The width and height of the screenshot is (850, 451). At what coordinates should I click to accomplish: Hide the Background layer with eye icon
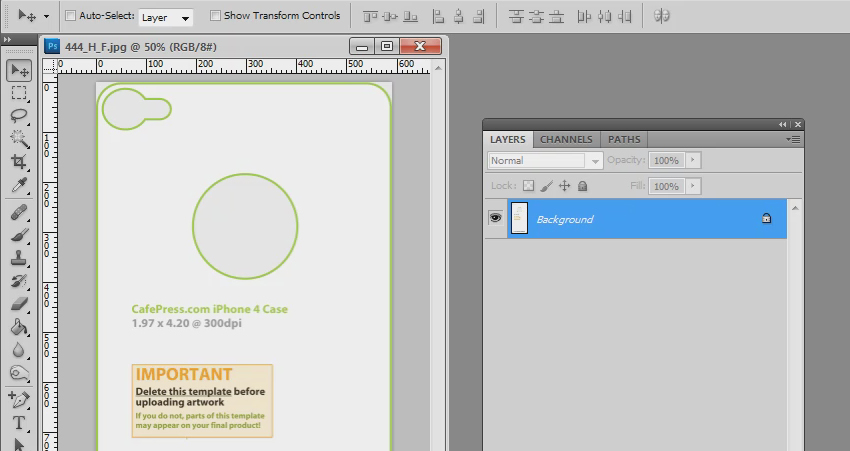[495, 218]
